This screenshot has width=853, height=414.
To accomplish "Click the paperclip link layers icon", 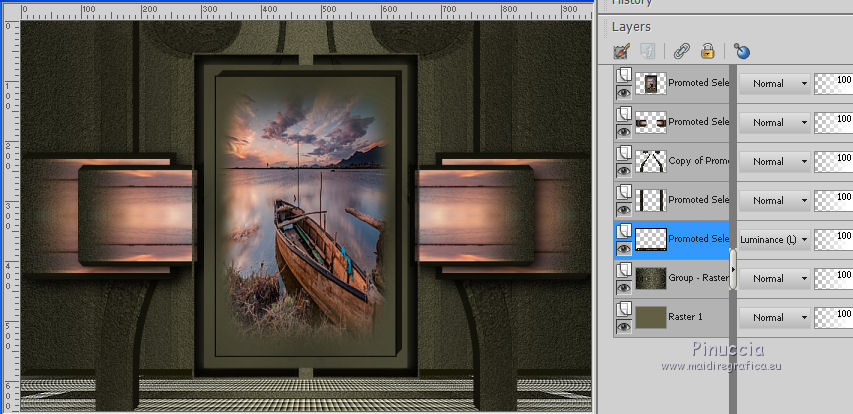I will point(681,52).
